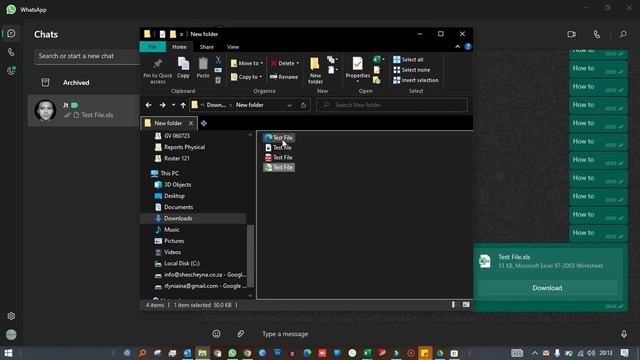Screen dimensions: 640x360
Task: Open the Jt chat
Action: [x=84, y=110]
